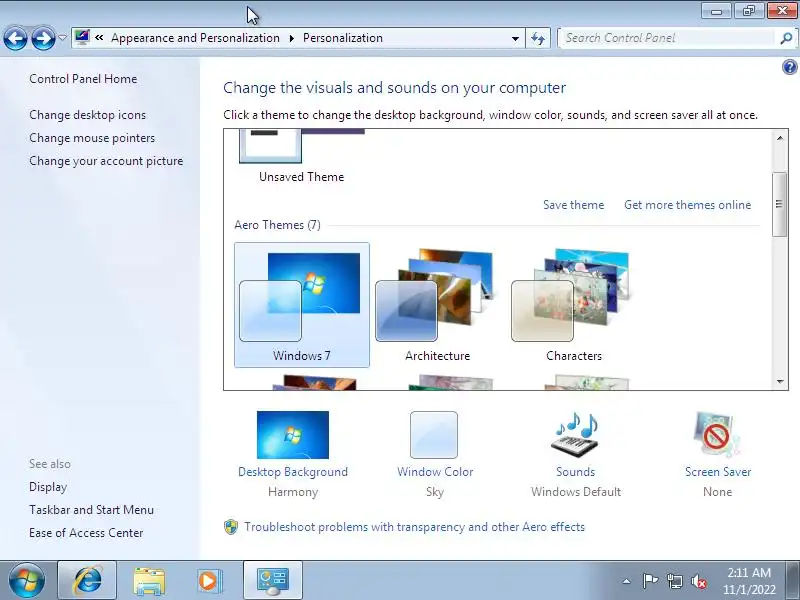The width and height of the screenshot is (800, 600).
Task: Click Get more themes online
Action: point(688,205)
